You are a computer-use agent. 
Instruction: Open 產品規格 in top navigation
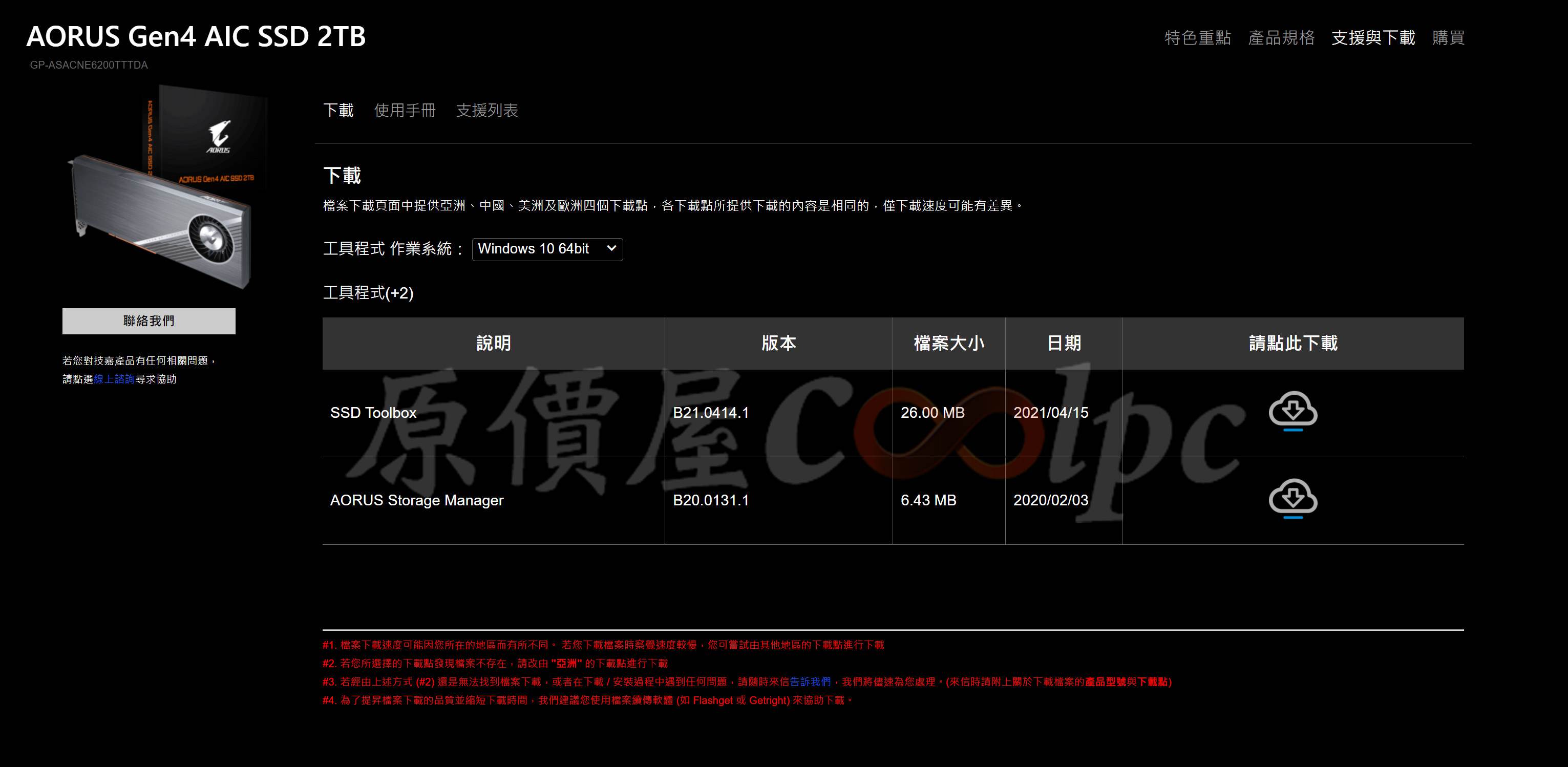[1281, 38]
